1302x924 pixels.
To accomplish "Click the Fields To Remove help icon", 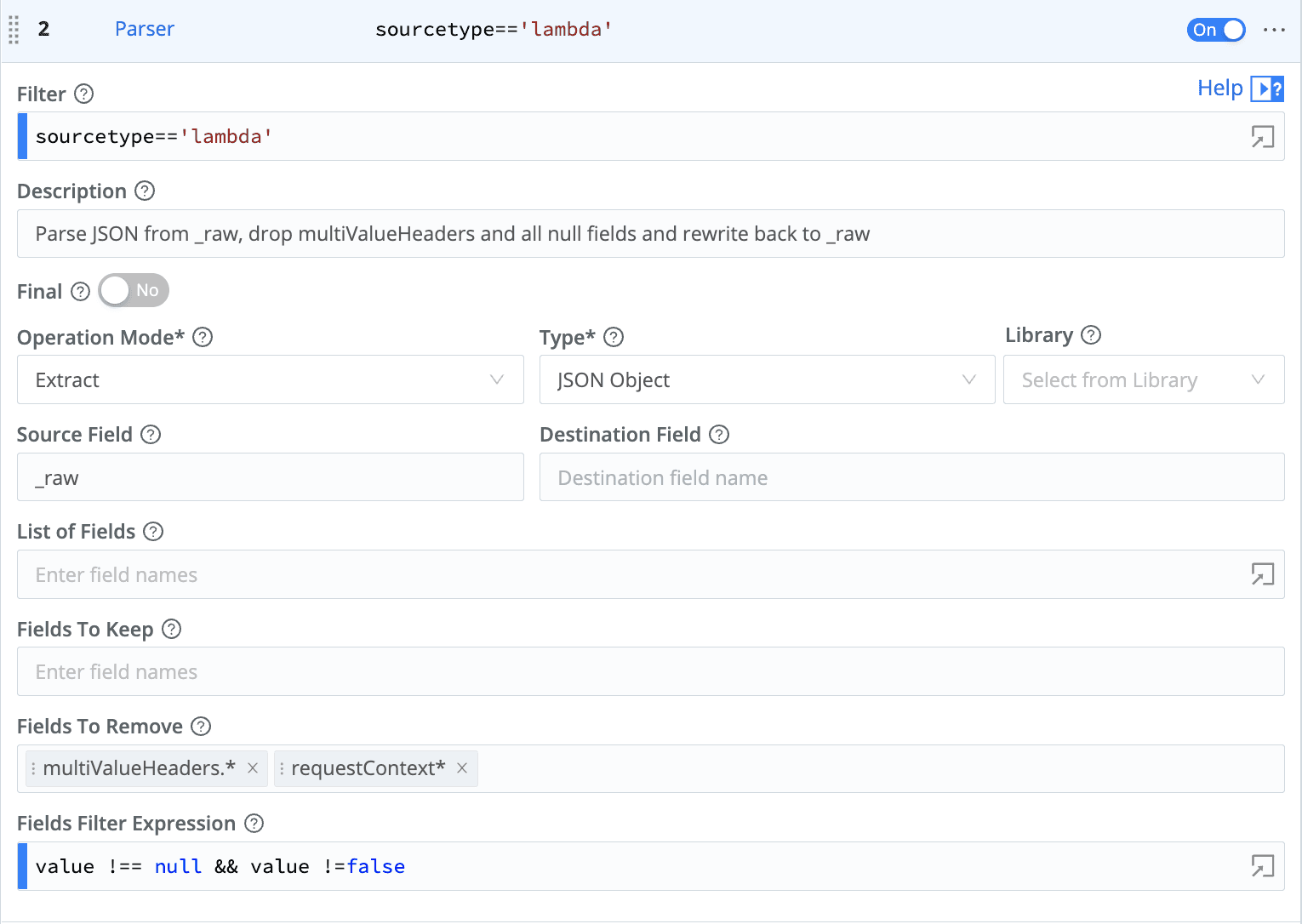I will pyautogui.click(x=201, y=727).
